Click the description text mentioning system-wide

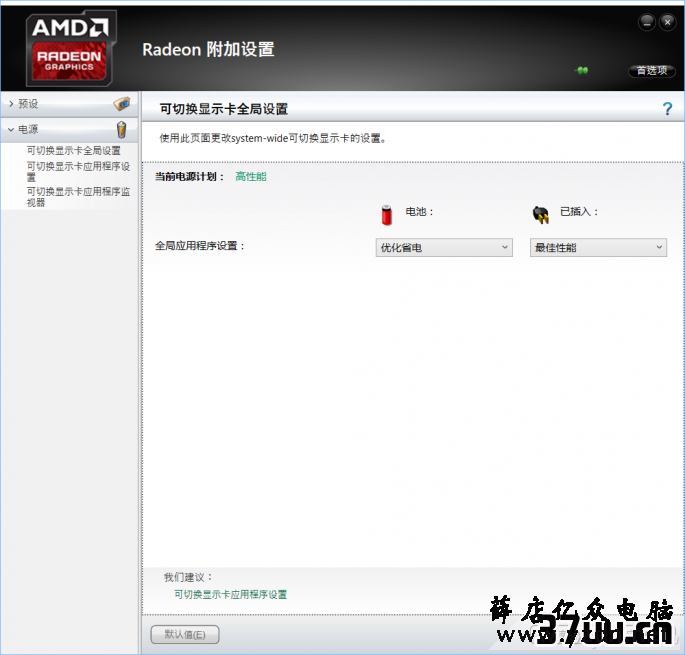click(x=273, y=139)
